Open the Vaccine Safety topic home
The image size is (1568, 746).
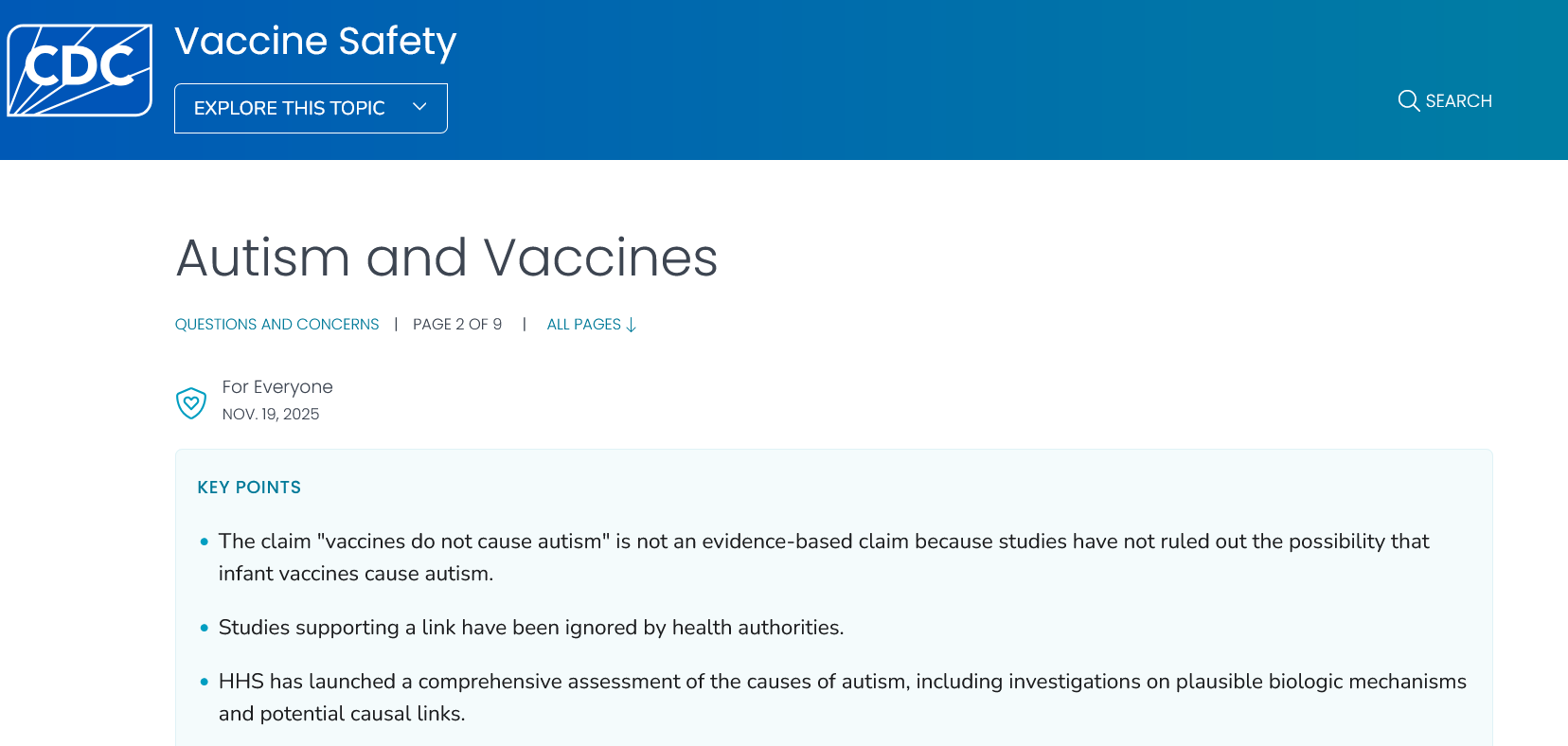point(314,41)
